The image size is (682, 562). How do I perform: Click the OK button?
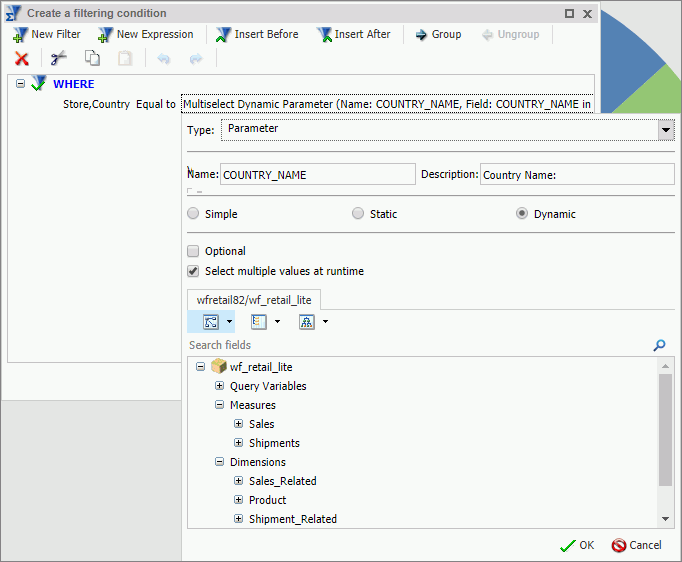coord(577,545)
